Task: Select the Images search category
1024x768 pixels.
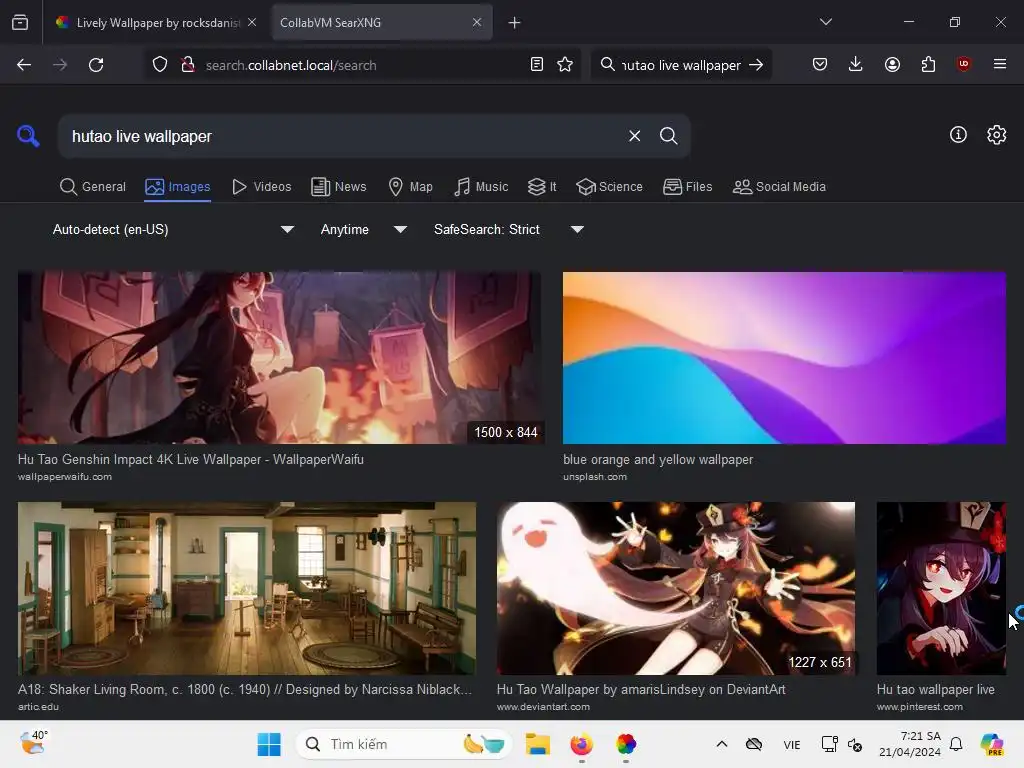Action: [x=178, y=187]
